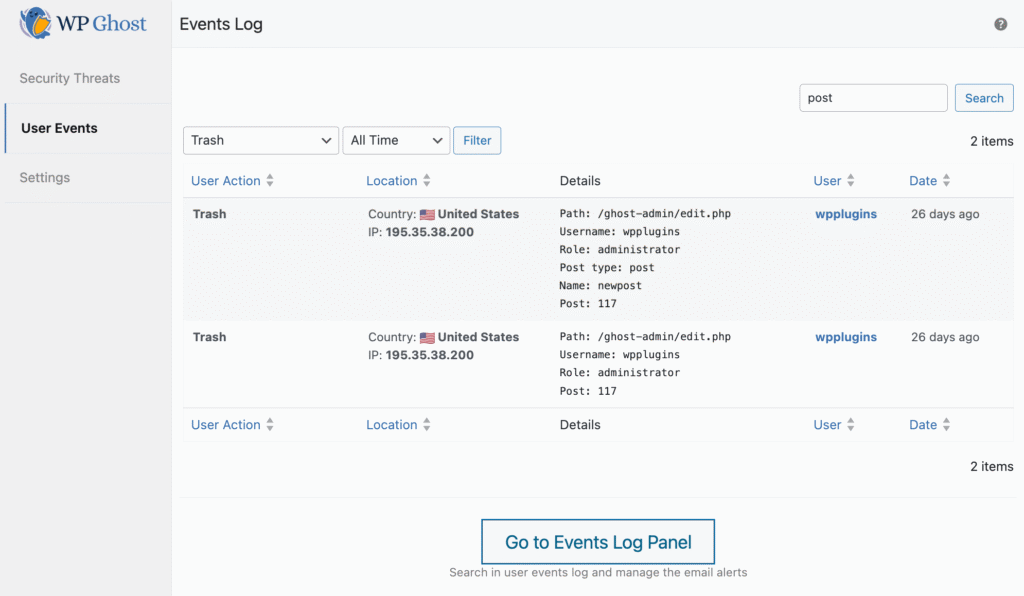Click sort arrows beside top Location header
Image resolution: width=1024 pixels, height=596 pixels.
pos(426,181)
